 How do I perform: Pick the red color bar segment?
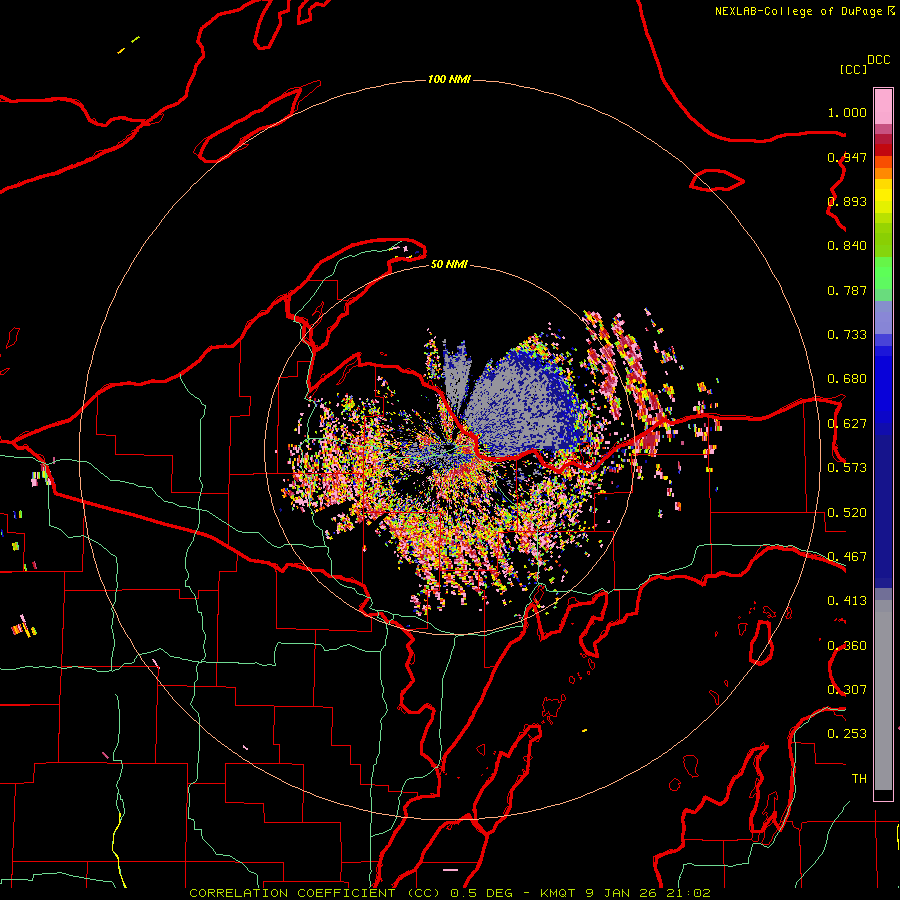(883, 150)
